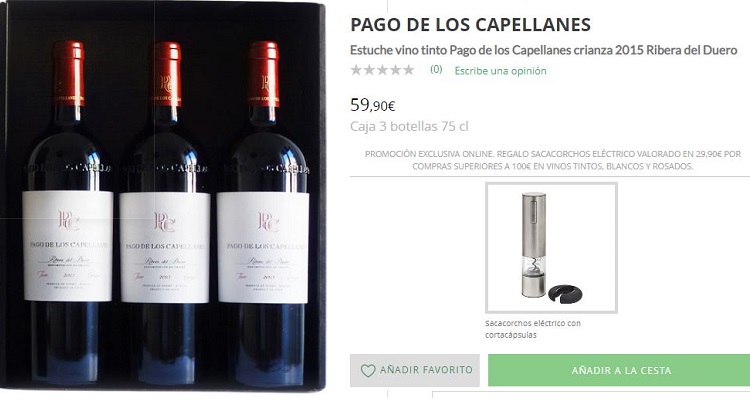
Task: Select the fifth rating star
Action: [x=408, y=70]
